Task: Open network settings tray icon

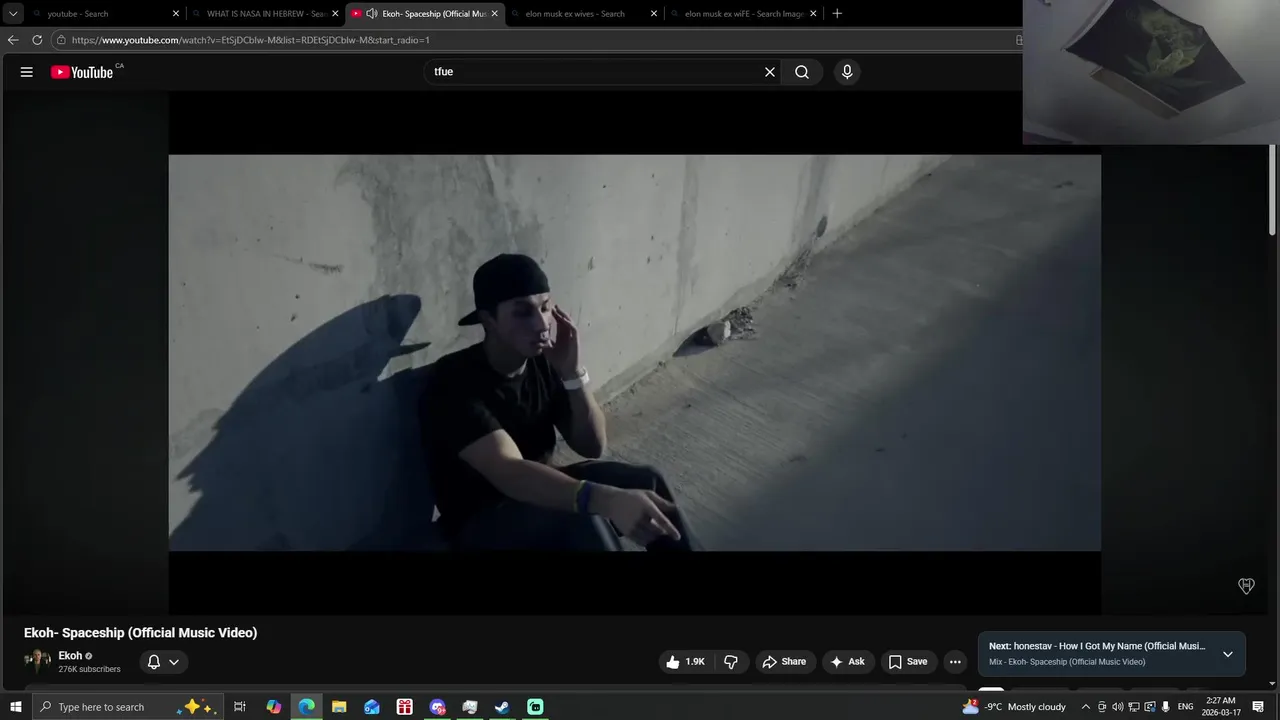Action: pyautogui.click(x=1134, y=707)
